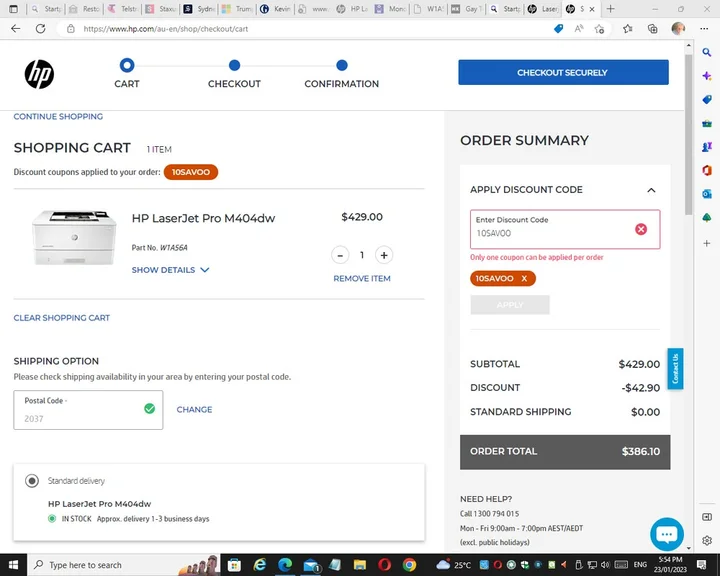
Task: Click the HP logo
Action: 39,74
